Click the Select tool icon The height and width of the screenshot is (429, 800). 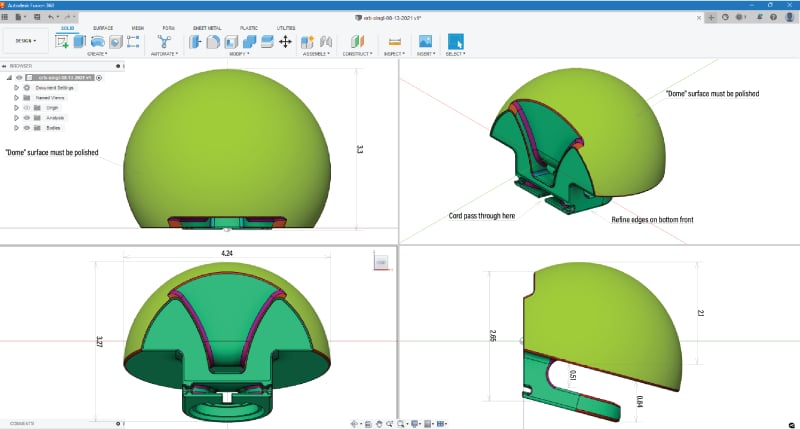point(456,41)
